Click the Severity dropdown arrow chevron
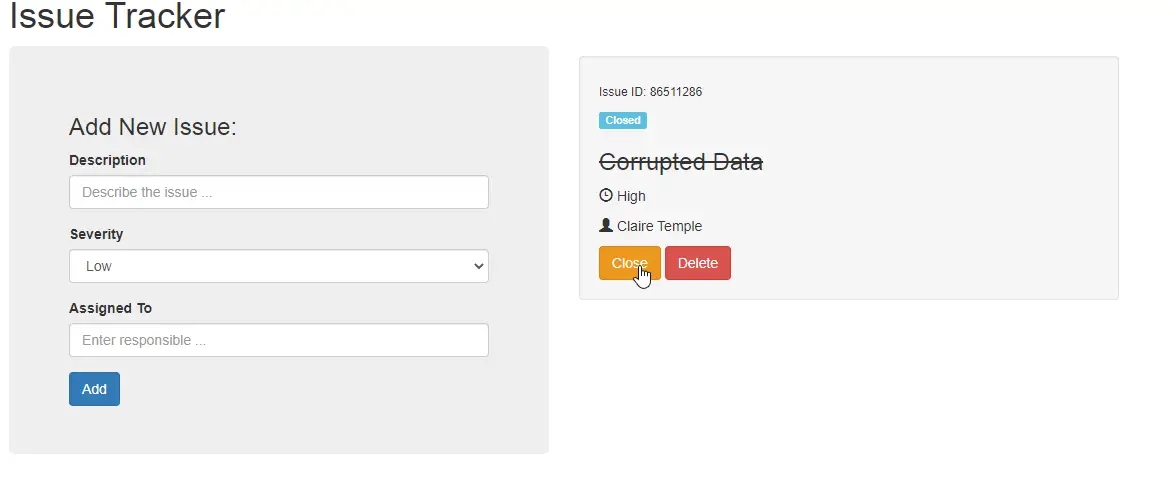 478,266
